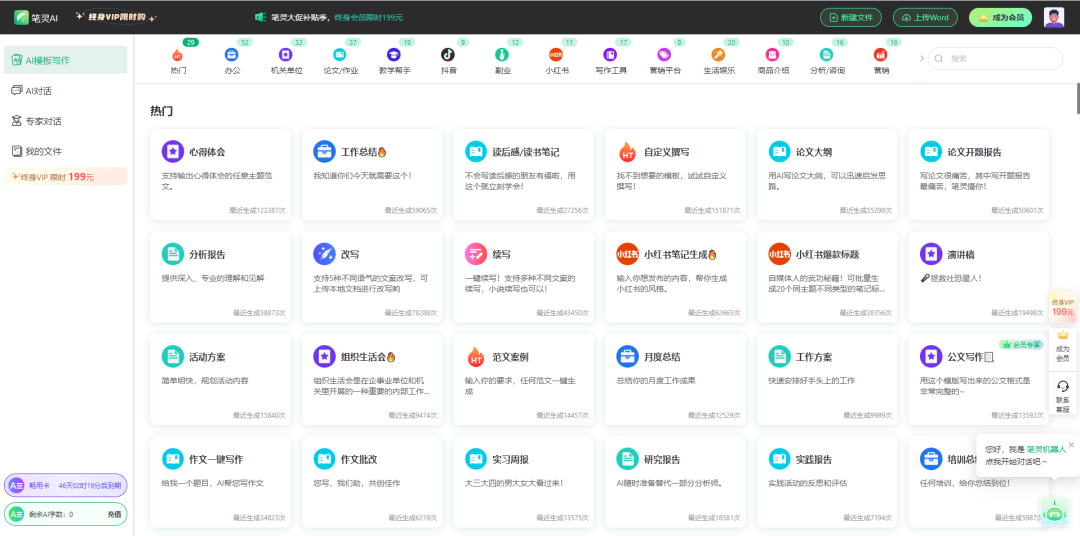The height and width of the screenshot is (536, 1080).
Task: Open the 副业 category icon
Action: coord(502,54)
